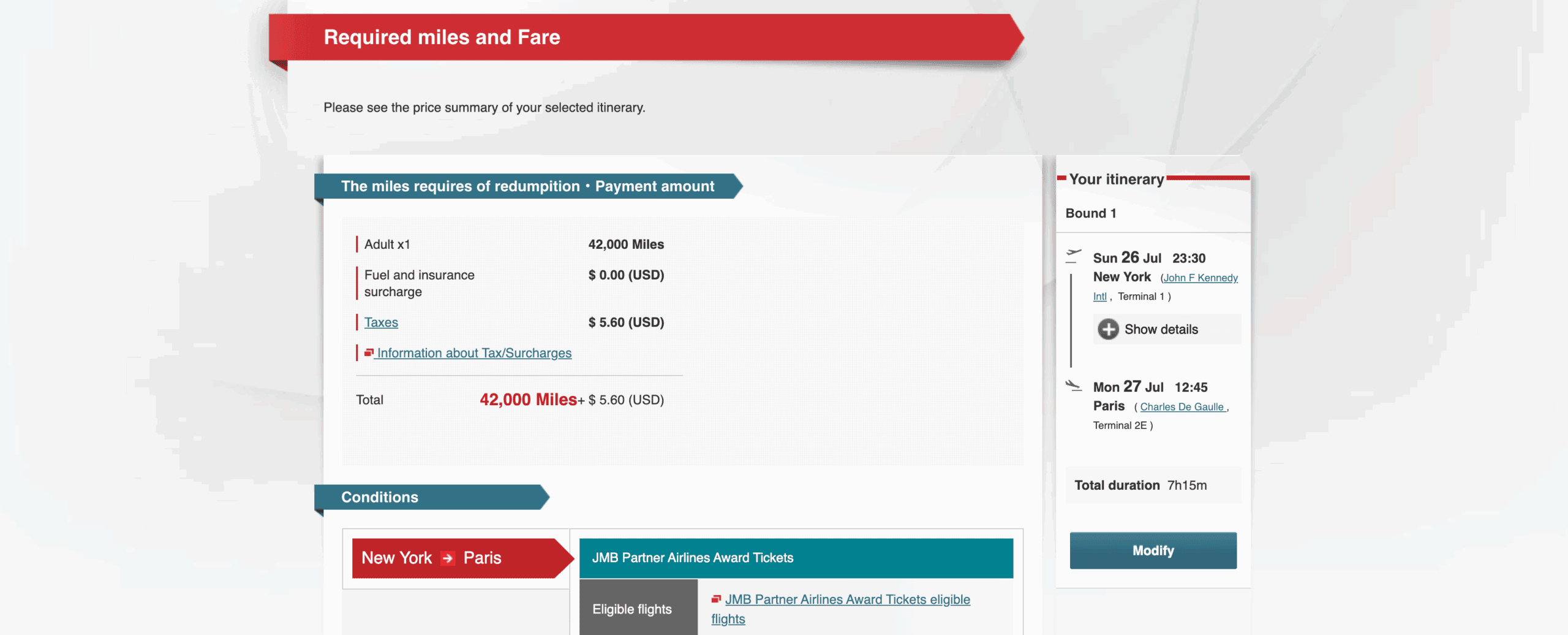The image size is (1568, 635).
Task: Open Information about Tax/Surcharges
Action: coord(474,352)
